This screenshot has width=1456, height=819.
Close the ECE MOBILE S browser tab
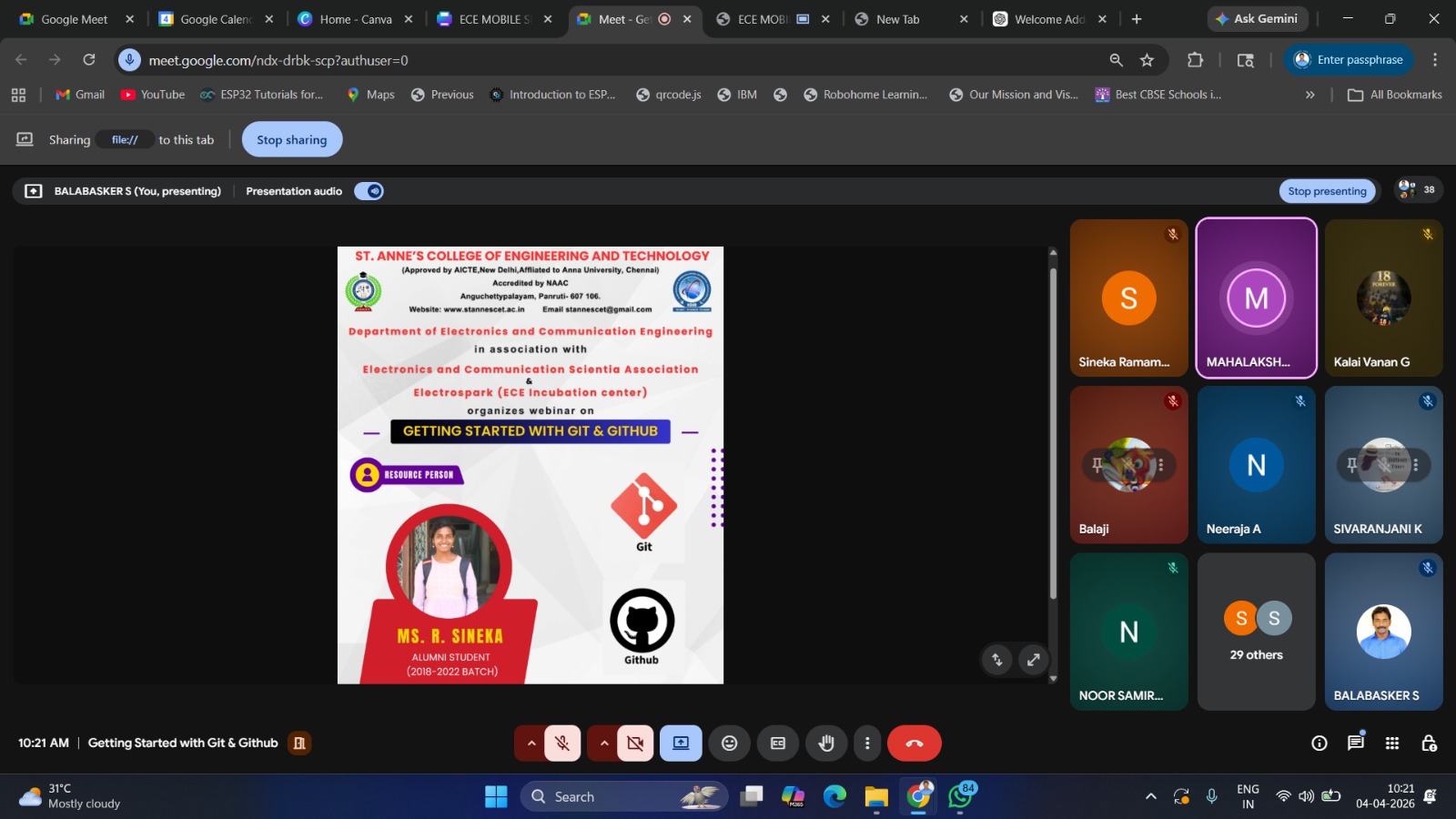pos(548,19)
